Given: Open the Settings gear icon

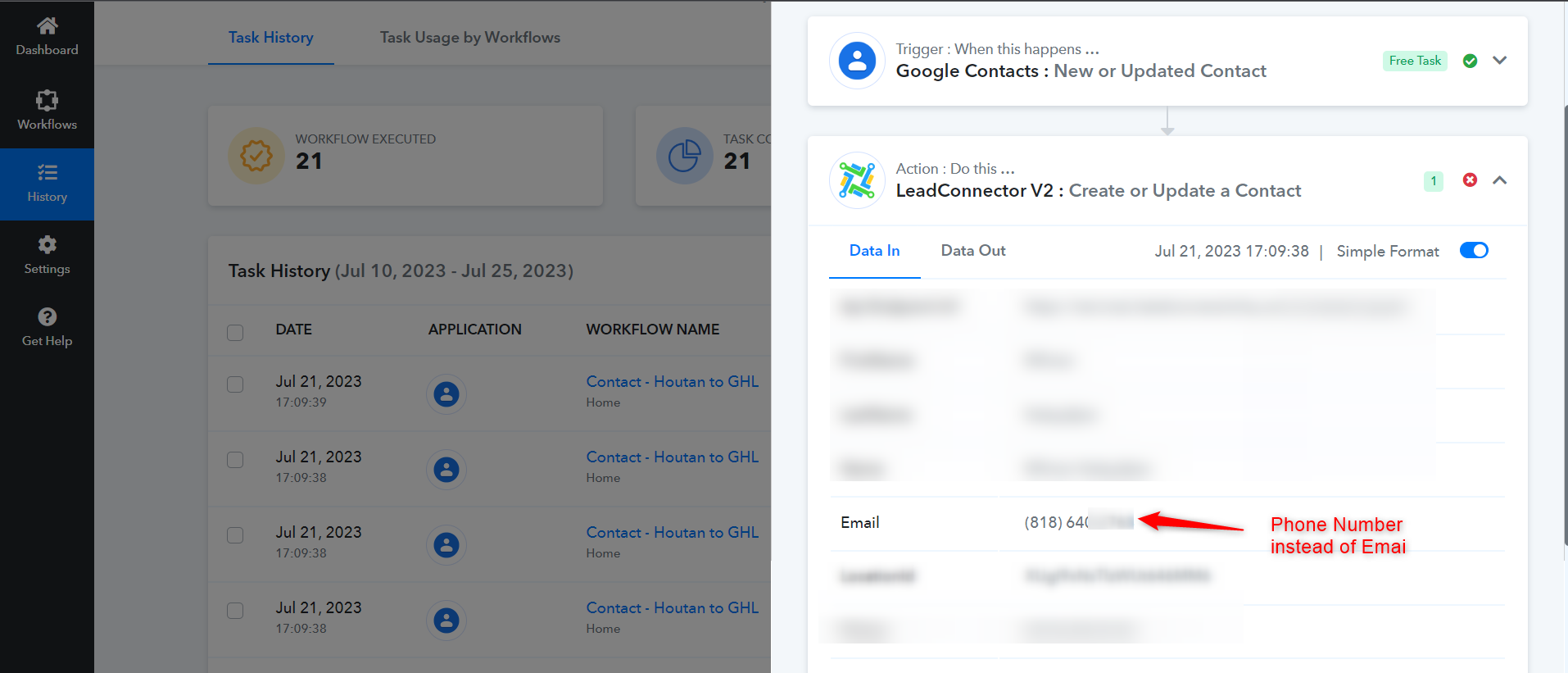Looking at the screenshot, I should click(x=48, y=244).
